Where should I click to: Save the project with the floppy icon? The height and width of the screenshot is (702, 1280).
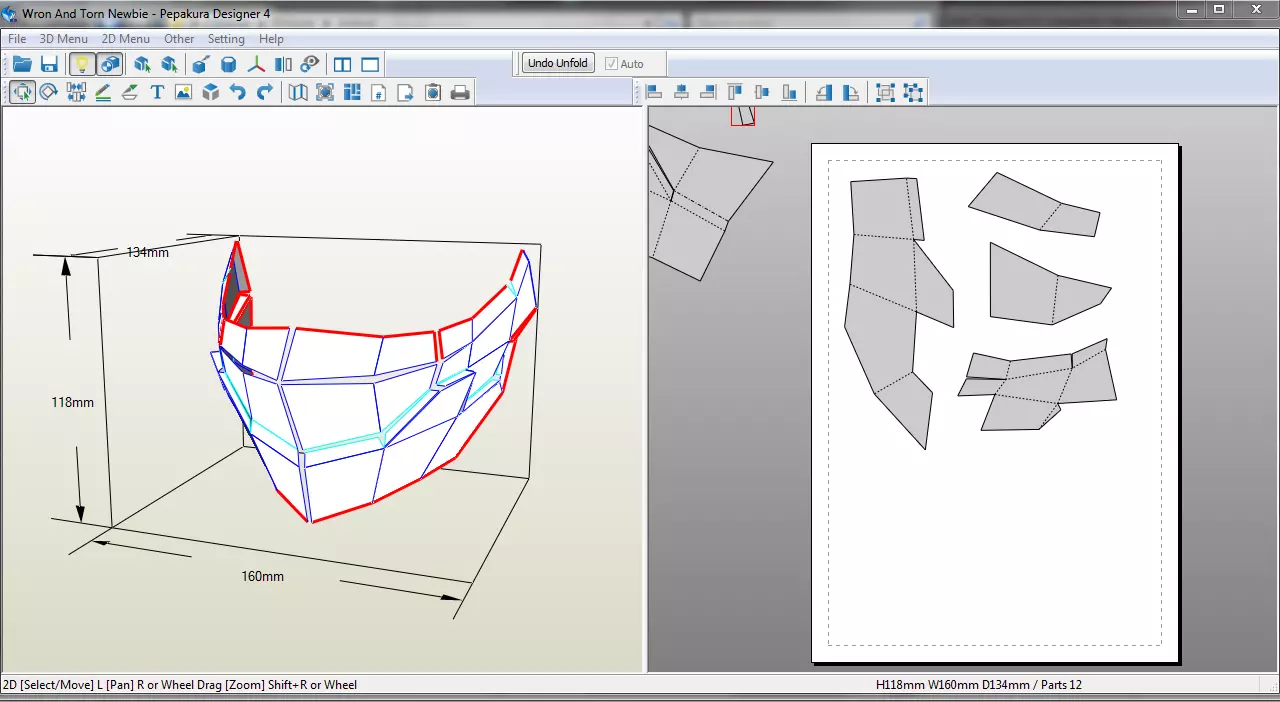pos(49,65)
